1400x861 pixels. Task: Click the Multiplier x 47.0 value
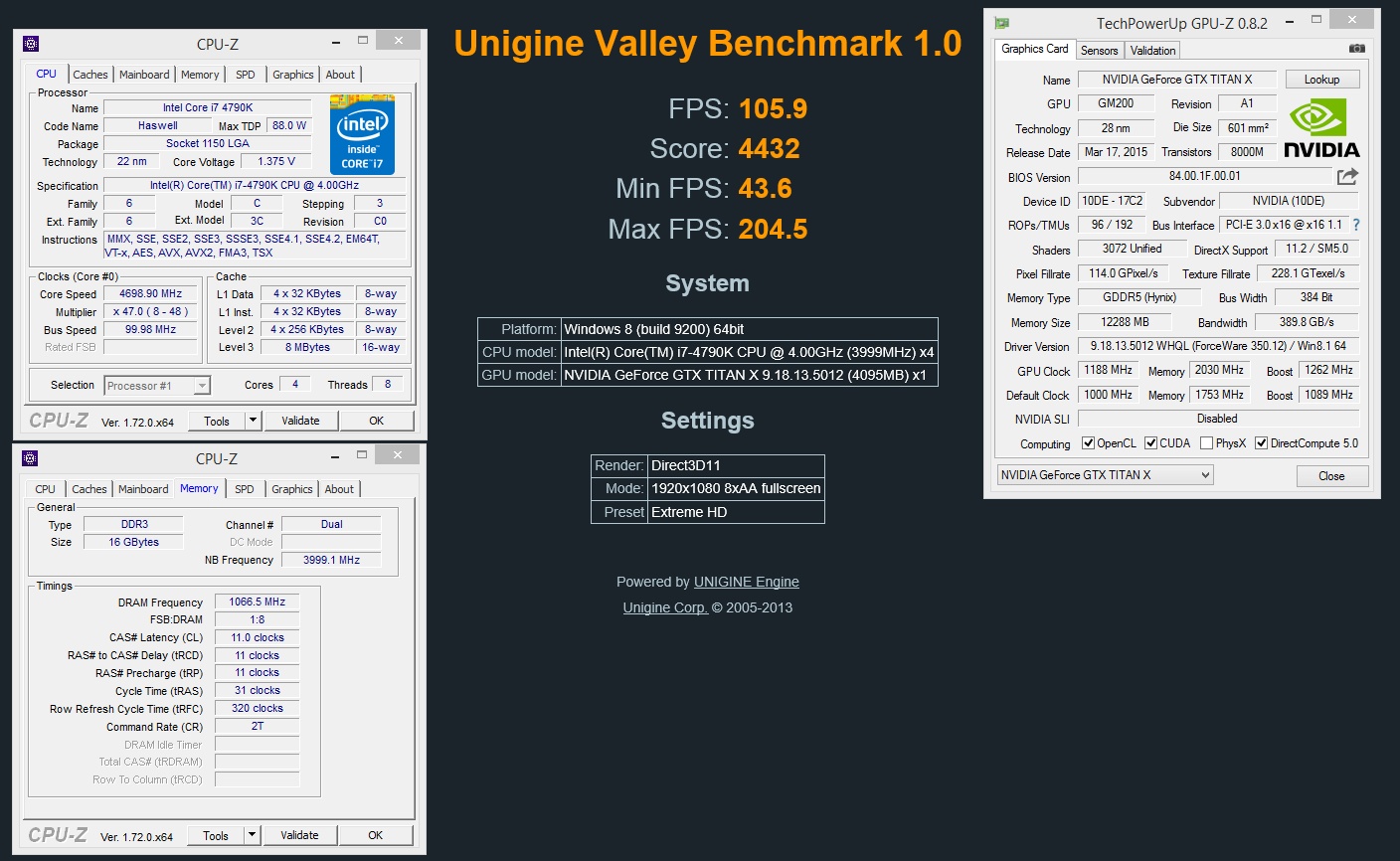[x=151, y=312]
